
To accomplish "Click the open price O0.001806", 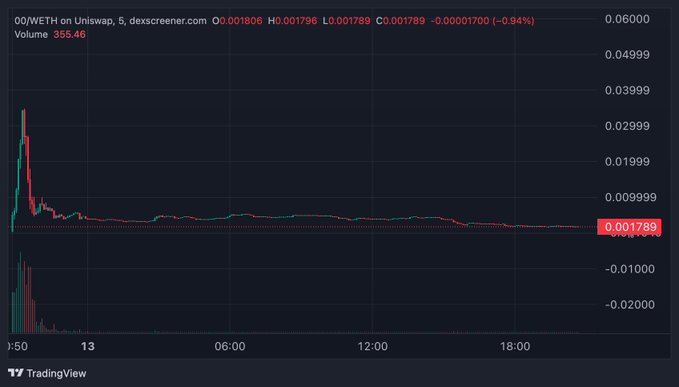I will [x=237, y=21].
